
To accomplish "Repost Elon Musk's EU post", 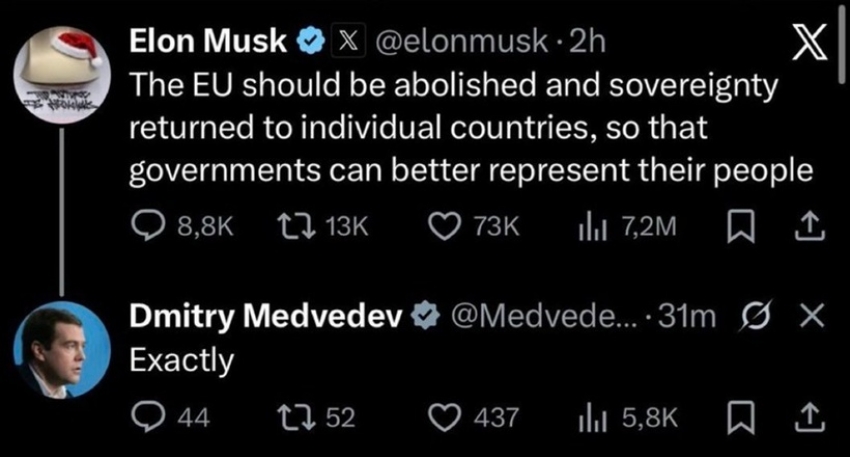I will click(x=291, y=228).
